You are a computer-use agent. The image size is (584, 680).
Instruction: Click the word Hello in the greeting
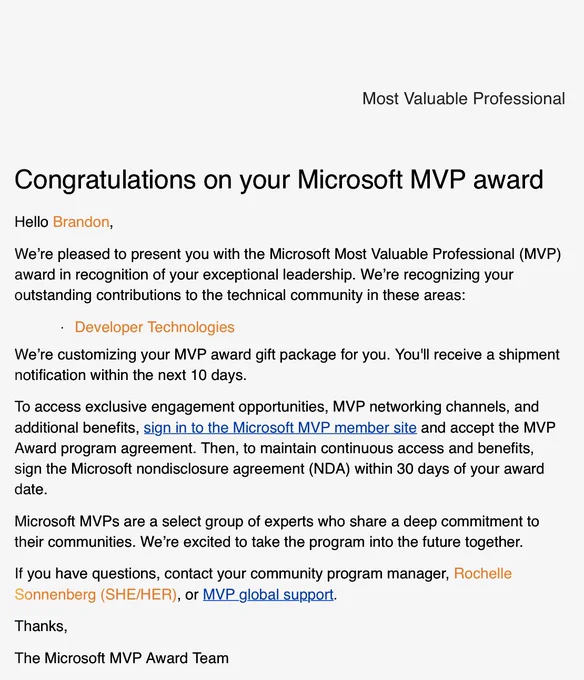click(31, 222)
